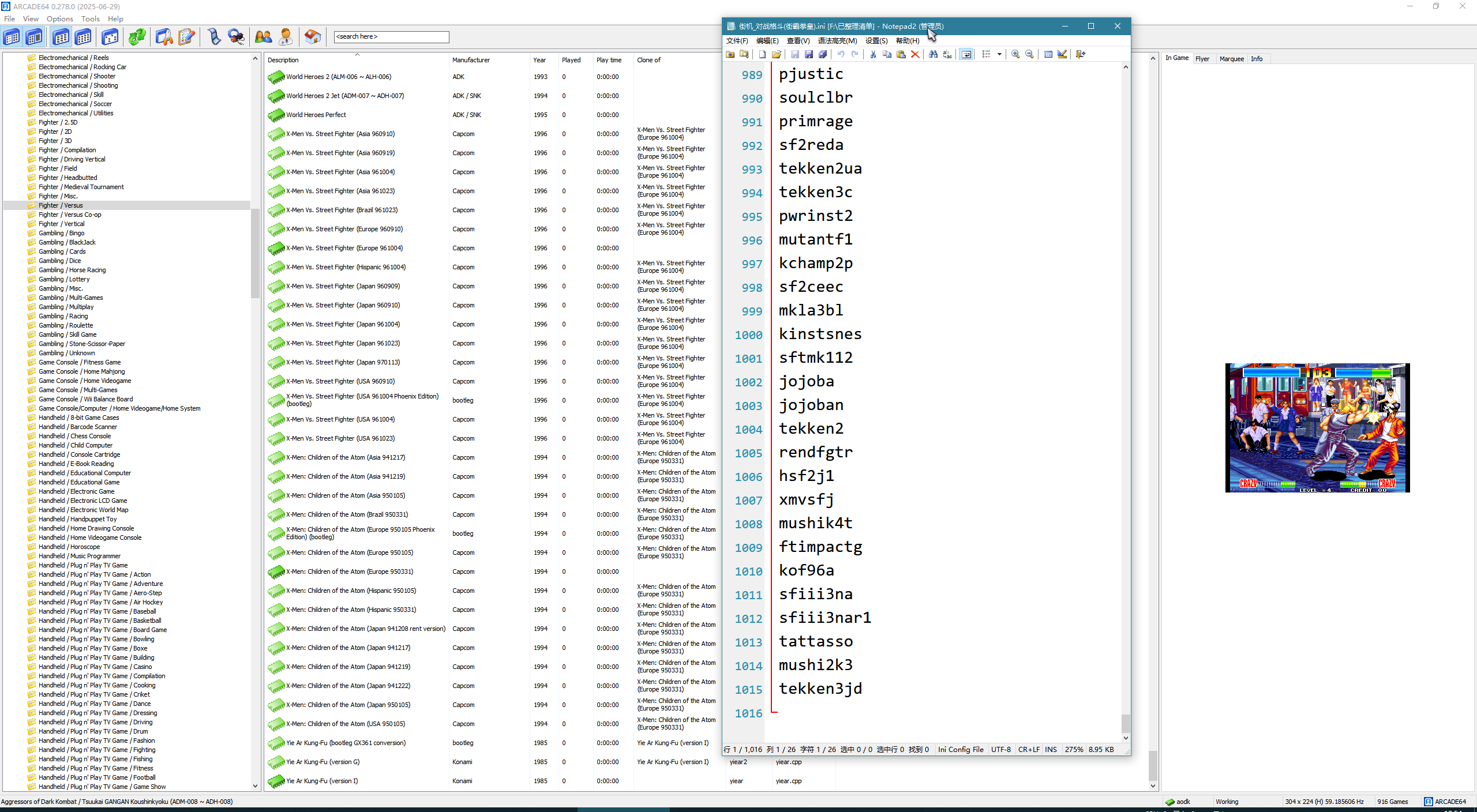Screen dimensions: 1477x812
Task: Toggle the folder list pane in ARCADE64
Action: (x=12, y=37)
